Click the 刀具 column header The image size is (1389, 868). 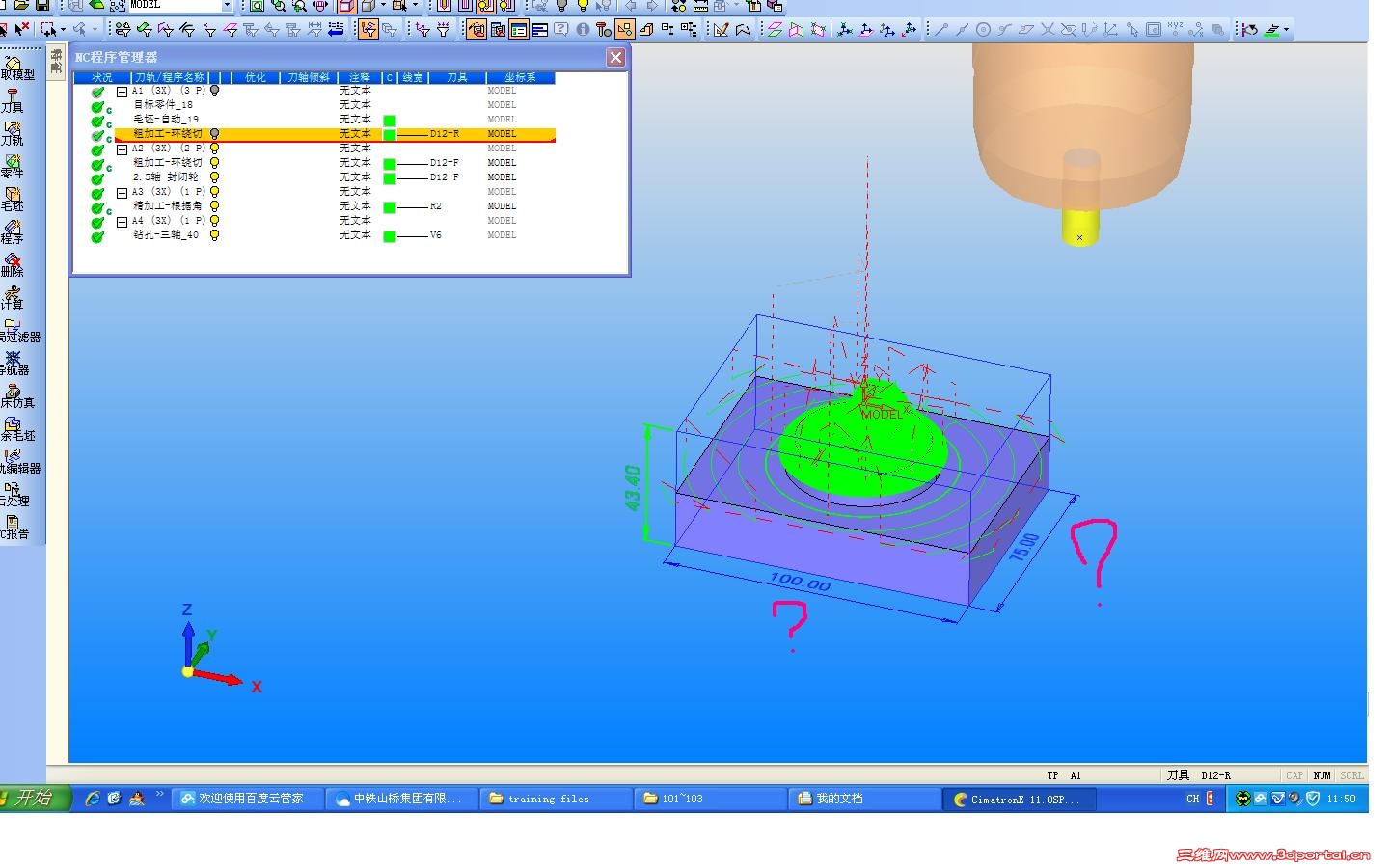click(457, 77)
